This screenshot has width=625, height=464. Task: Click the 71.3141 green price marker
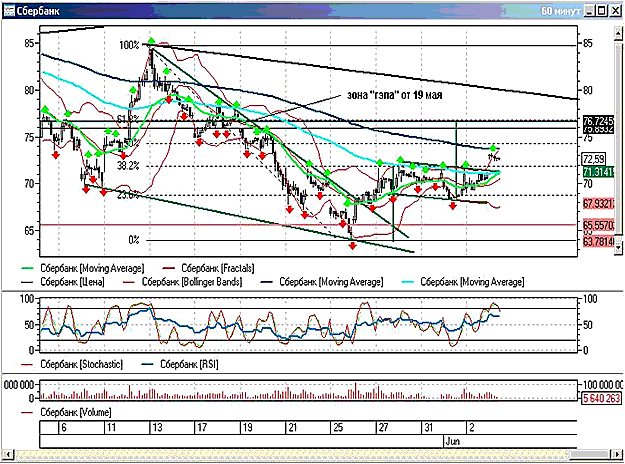(x=598, y=172)
